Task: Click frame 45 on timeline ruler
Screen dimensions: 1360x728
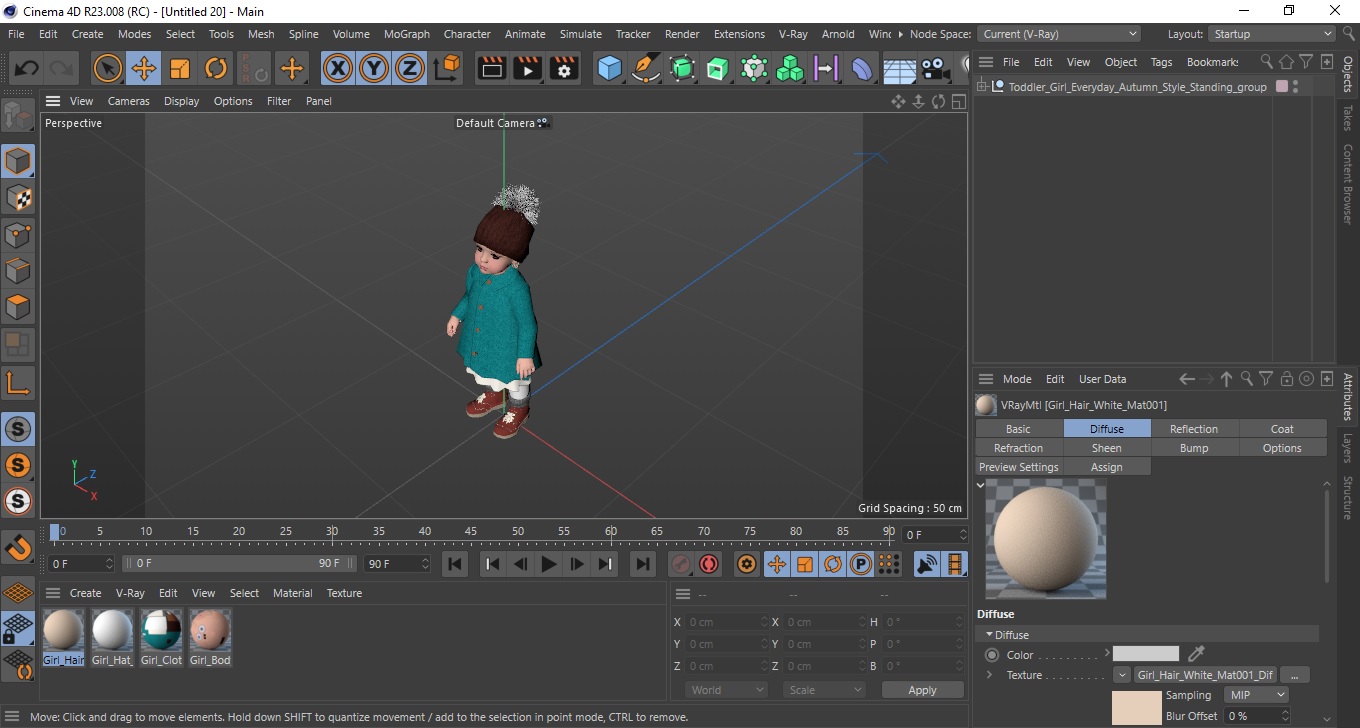Action: point(471,530)
